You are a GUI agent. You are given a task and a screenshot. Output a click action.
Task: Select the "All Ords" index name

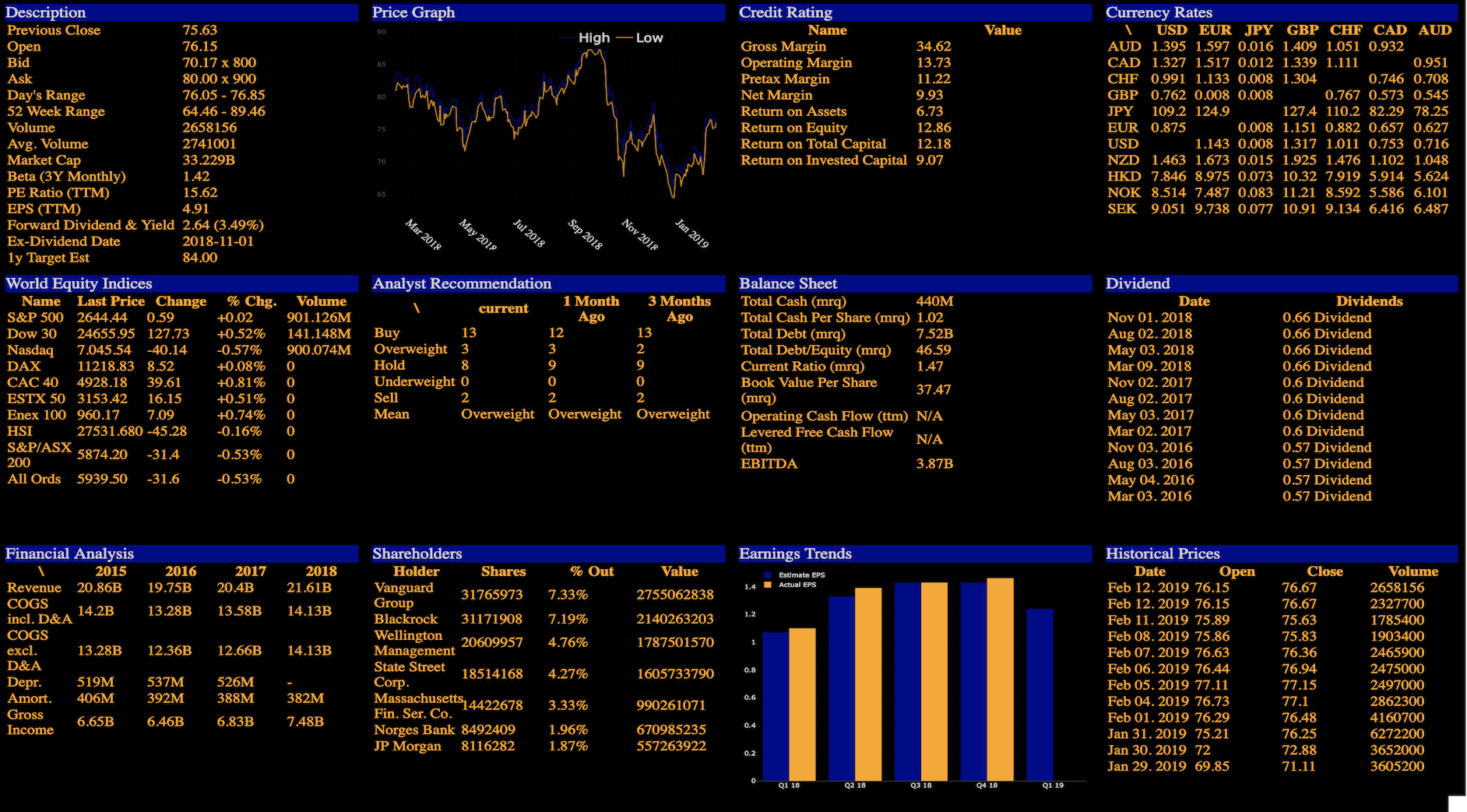tap(34, 479)
